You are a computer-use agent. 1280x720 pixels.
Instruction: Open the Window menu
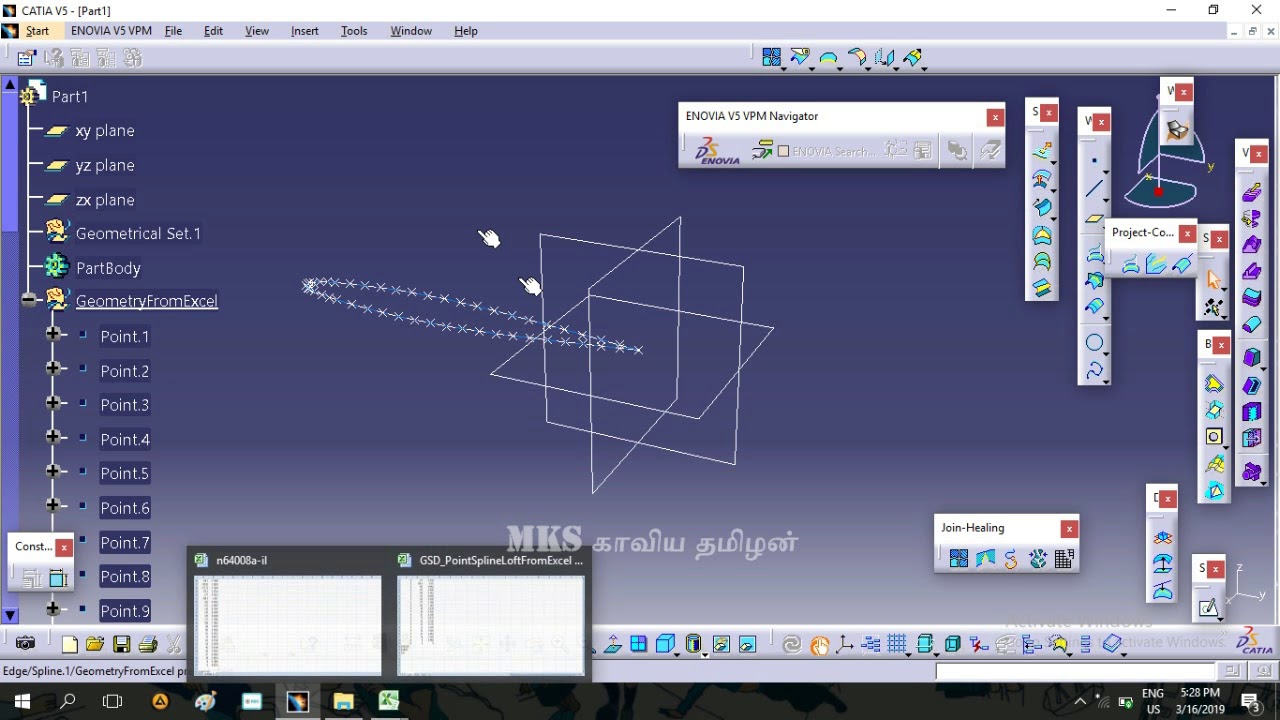tap(411, 31)
